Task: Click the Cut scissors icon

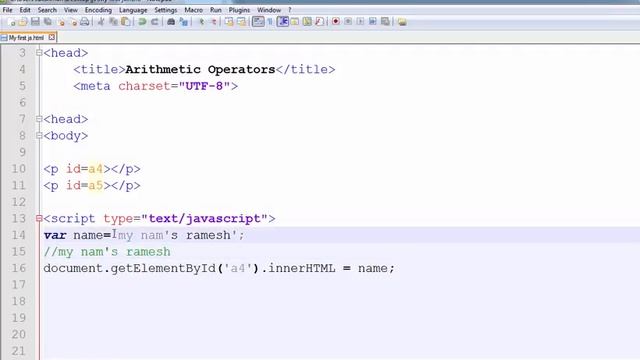Action: pos(101,22)
